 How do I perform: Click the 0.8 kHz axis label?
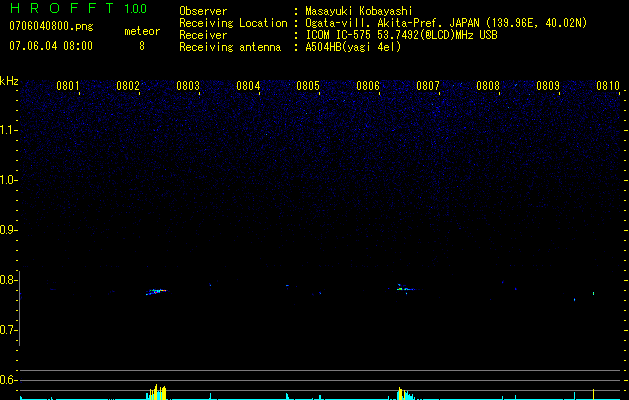pos(8,280)
